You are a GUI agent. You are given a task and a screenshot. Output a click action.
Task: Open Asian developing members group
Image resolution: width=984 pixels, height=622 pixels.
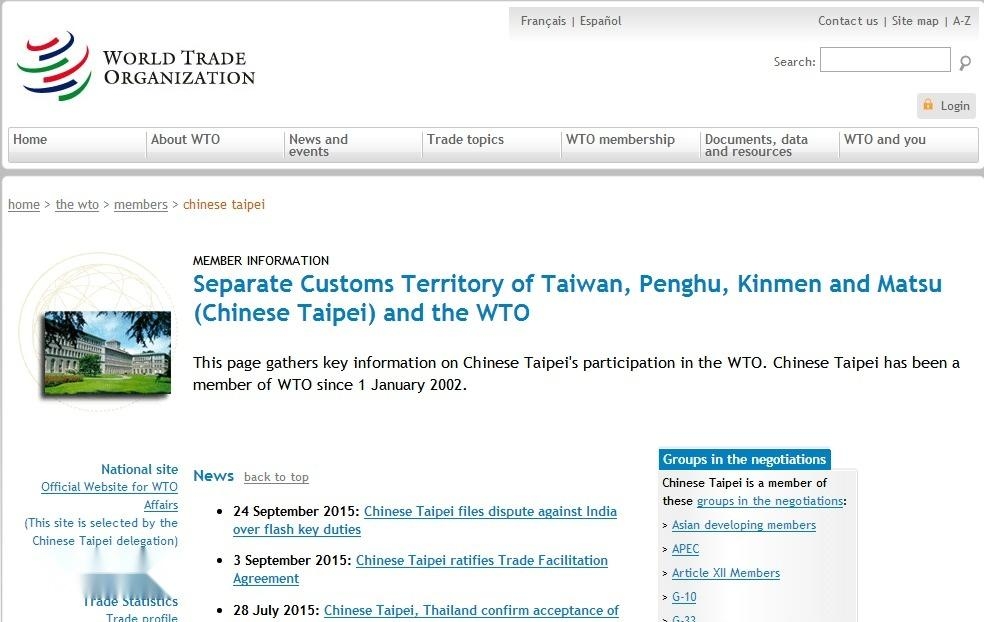(x=744, y=525)
